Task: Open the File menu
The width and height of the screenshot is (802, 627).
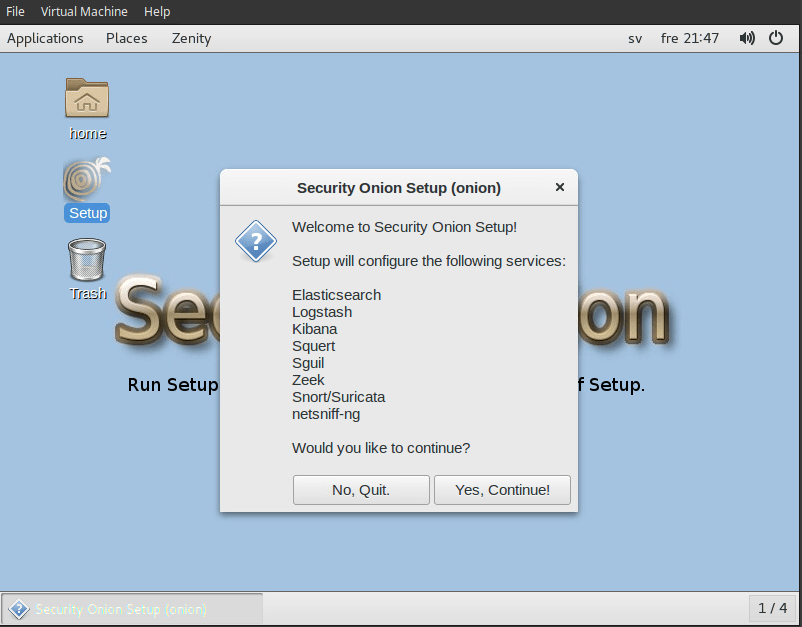Action: (15, 12)
